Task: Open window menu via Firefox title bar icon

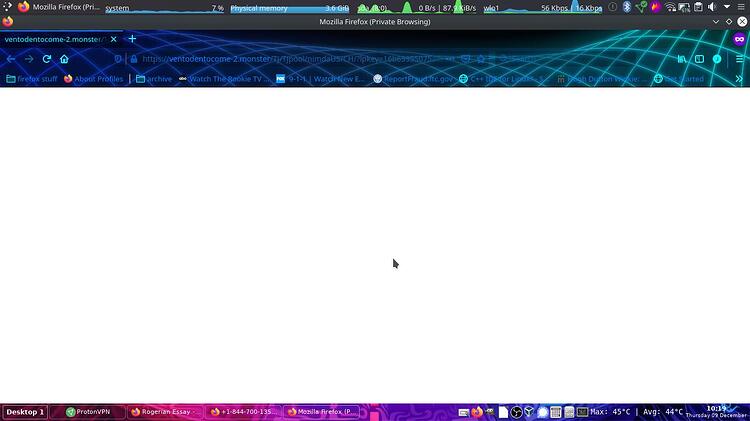Action: pyautogui.click(x=8, y=22)
